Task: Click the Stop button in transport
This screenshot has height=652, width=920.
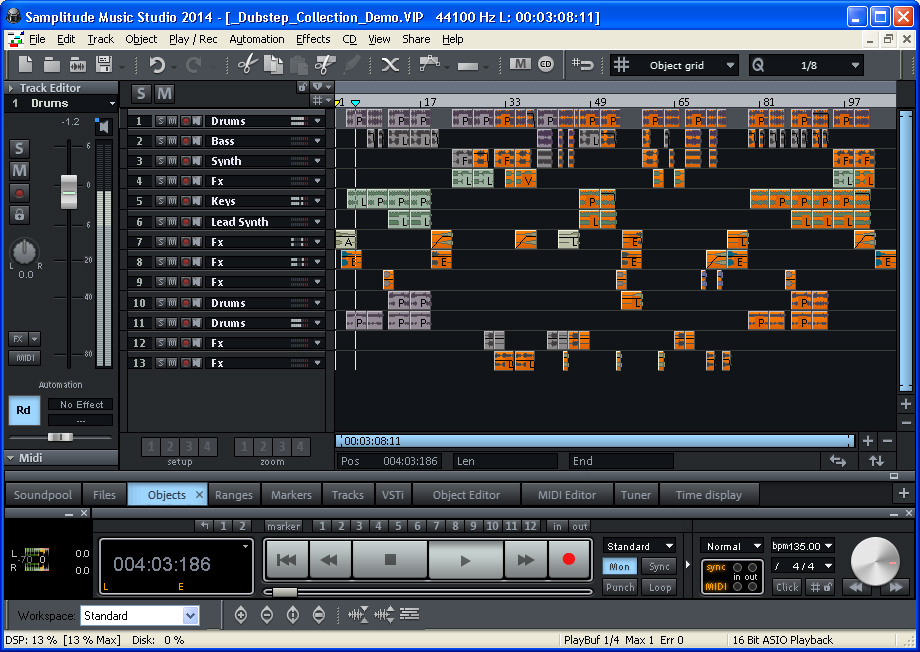Action: tap(390, 560)
